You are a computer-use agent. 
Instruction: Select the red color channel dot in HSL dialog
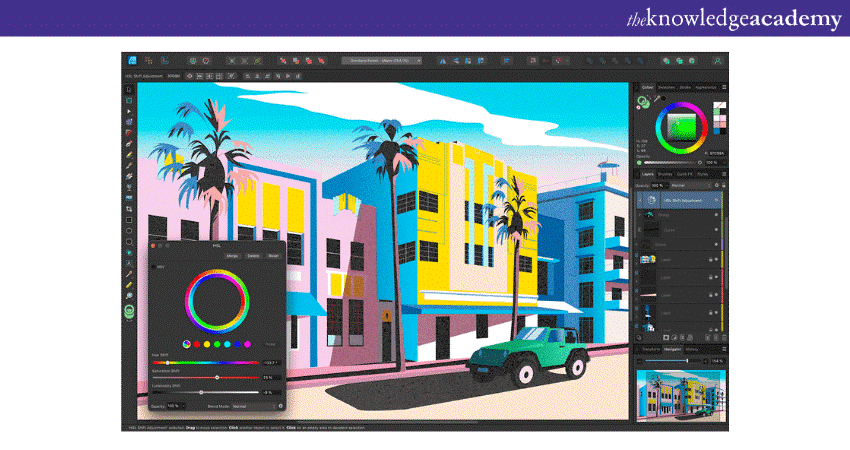196,344
